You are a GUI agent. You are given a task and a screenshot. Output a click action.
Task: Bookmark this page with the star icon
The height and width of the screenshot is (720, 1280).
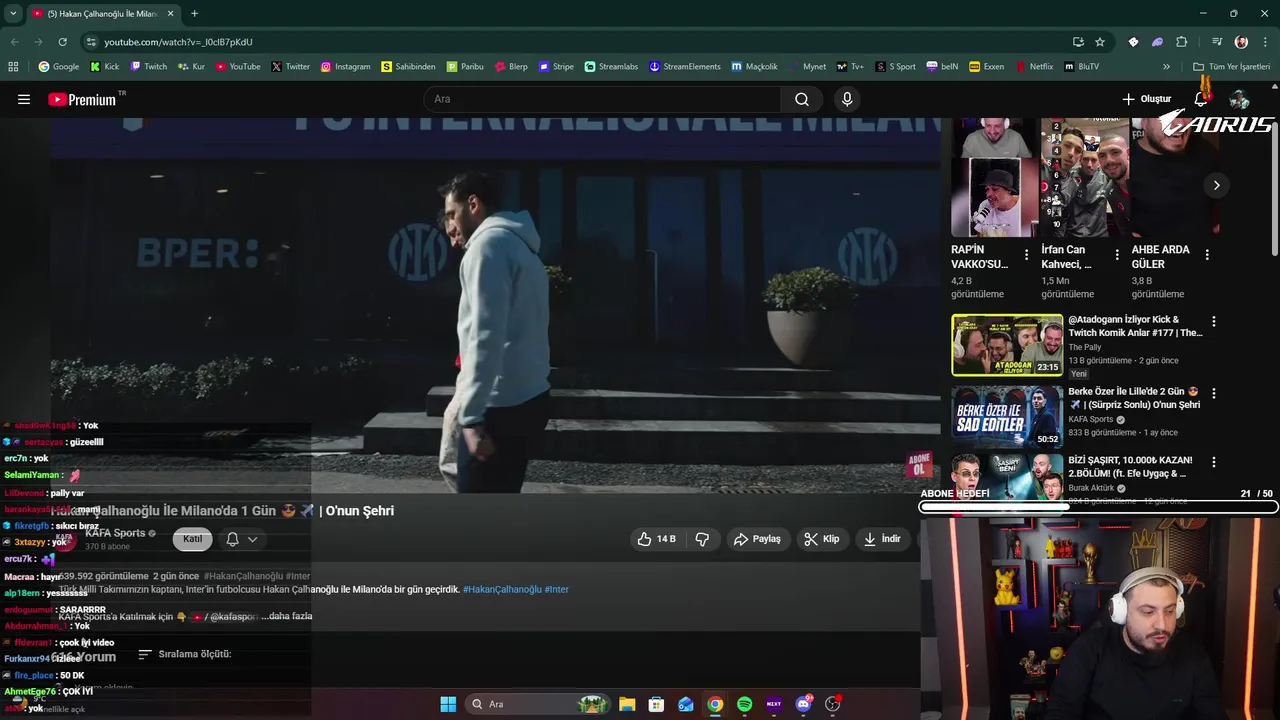(x=1100, y=42)
